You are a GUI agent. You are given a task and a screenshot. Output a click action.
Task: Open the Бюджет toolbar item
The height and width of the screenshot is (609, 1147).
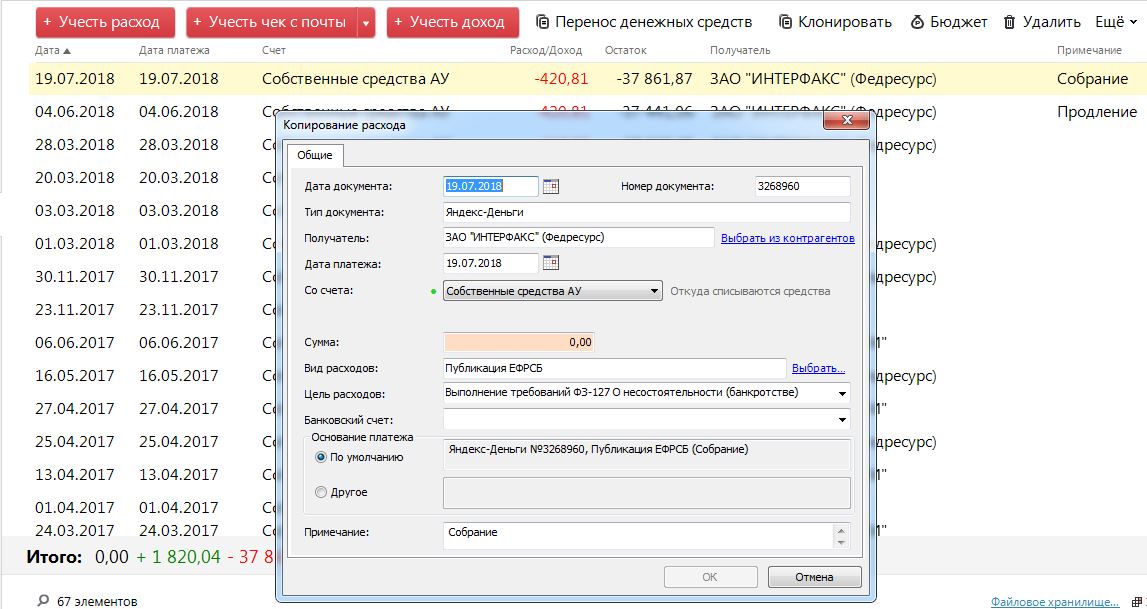pyautogui.click(x=918, y=22)
